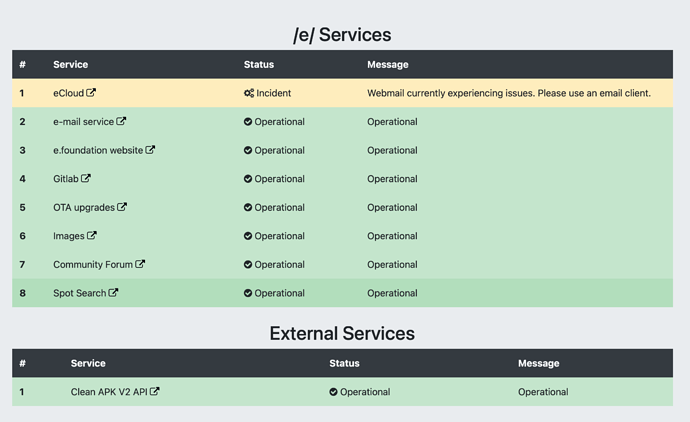Open the Spot Search external link icon
This screenshot has width=690, height=422.
point(113,293)
